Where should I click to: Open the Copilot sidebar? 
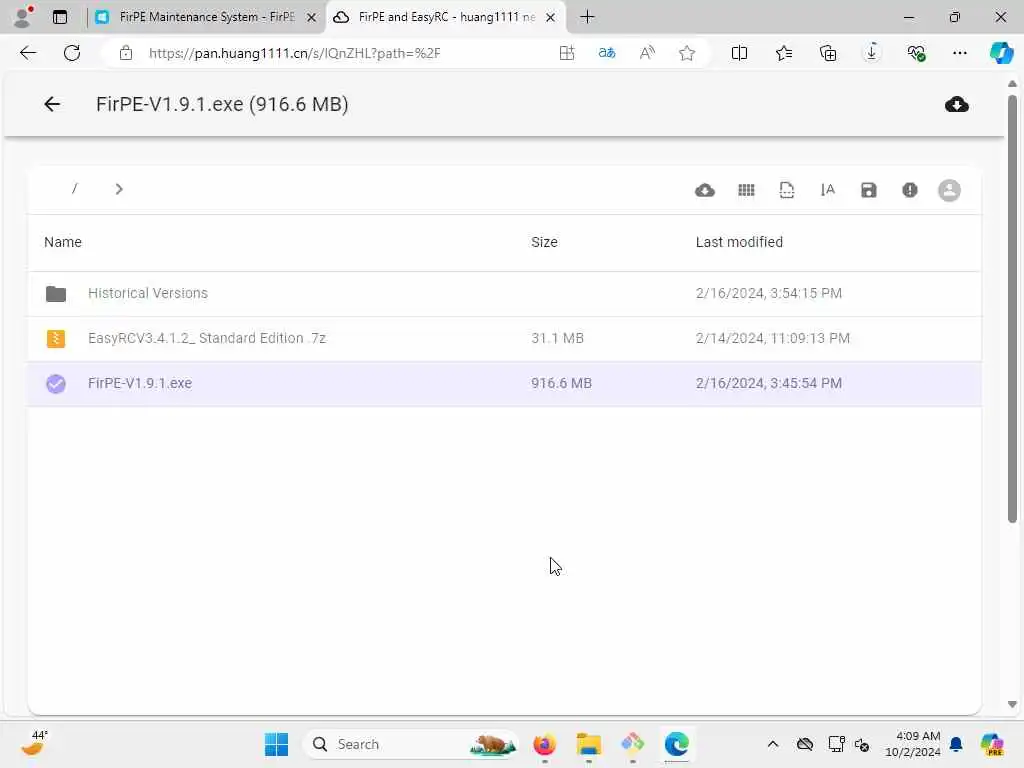(1001, 53)
